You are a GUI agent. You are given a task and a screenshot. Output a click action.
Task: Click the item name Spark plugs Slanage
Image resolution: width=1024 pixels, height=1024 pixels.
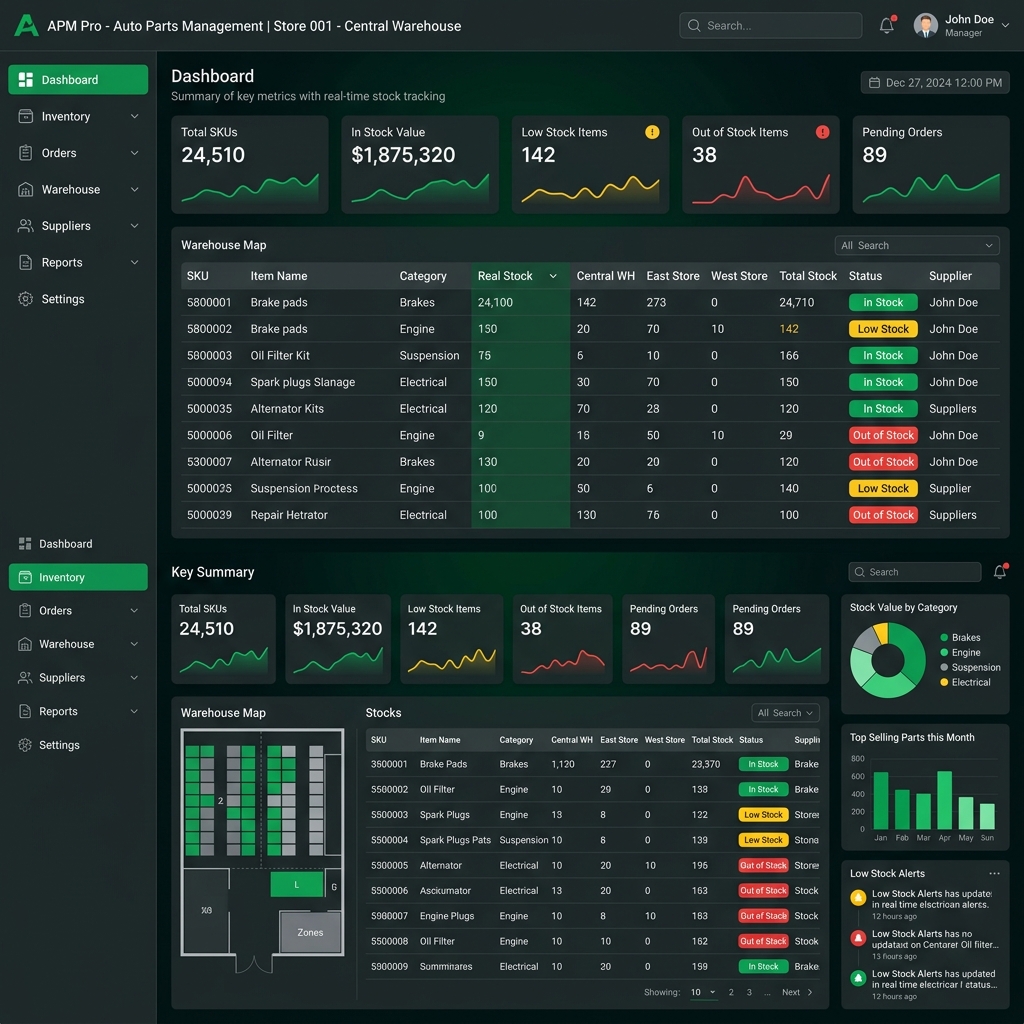302,383
